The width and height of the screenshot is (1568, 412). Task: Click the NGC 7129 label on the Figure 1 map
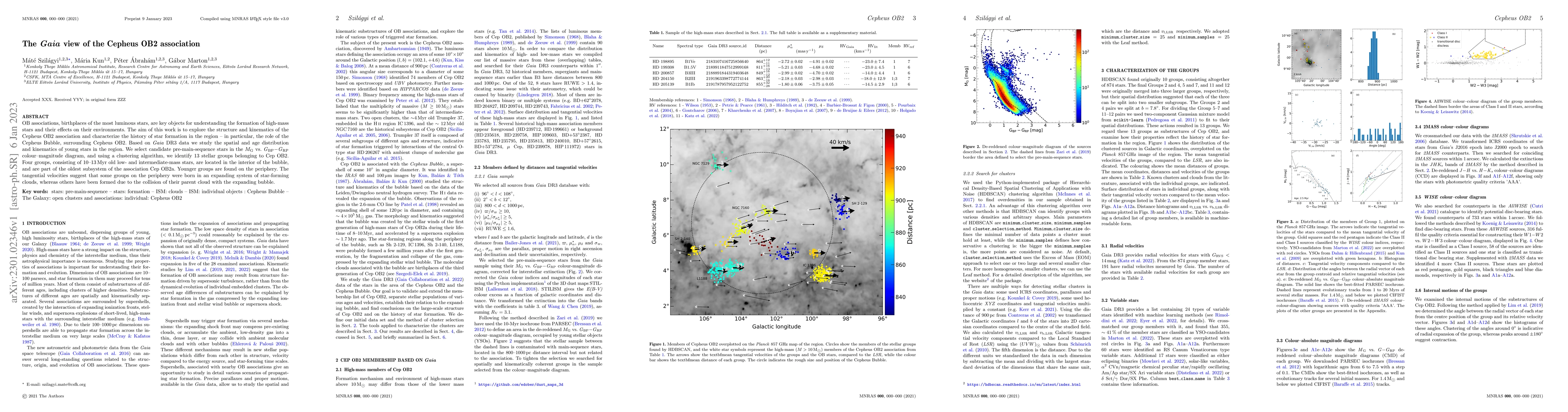[701, 164]
